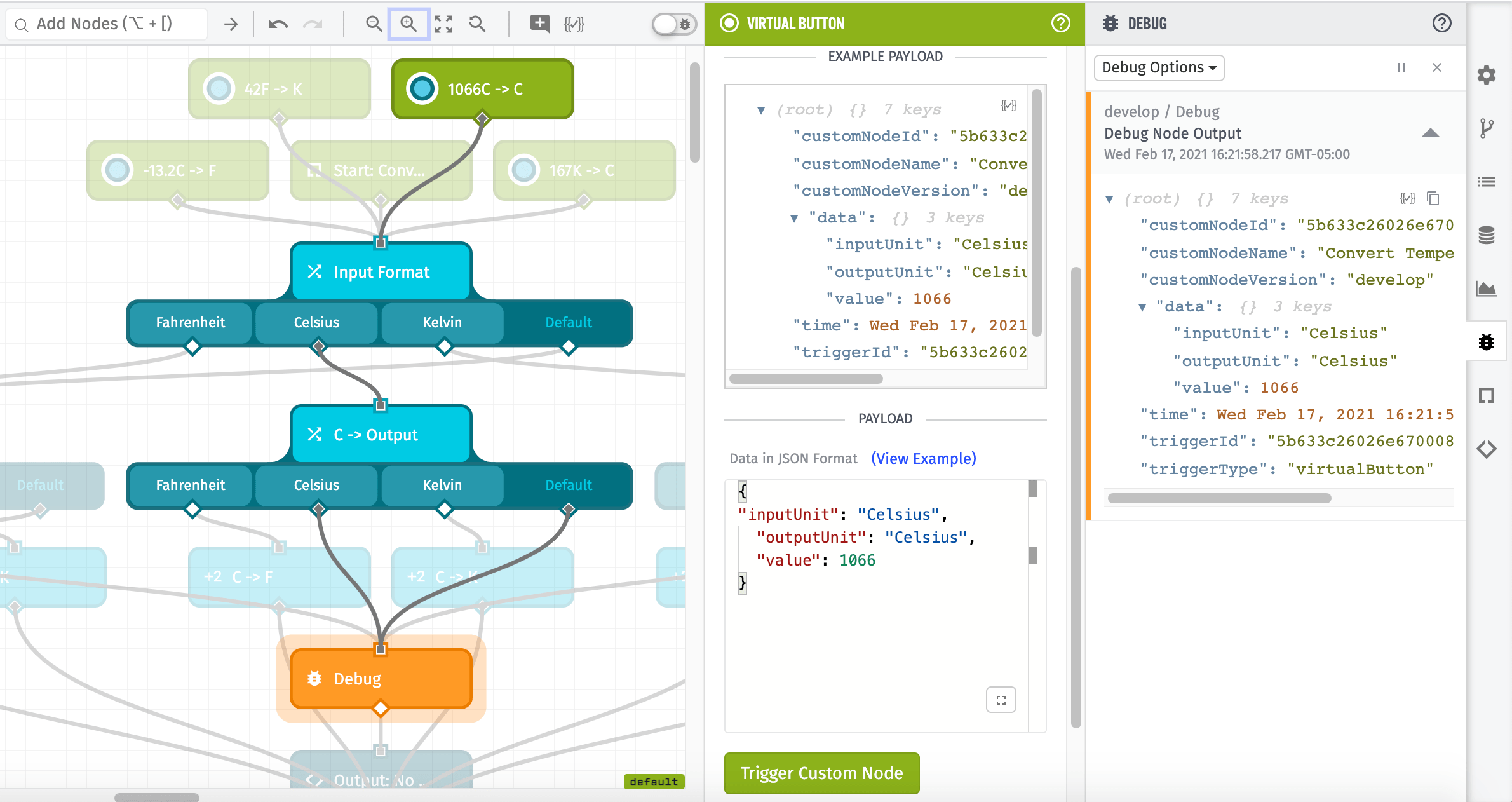Image resolution: width=1512 pixels, height=802 pixels.
Task: Click the Add Nodes search field
Action: tap(107, 24)
